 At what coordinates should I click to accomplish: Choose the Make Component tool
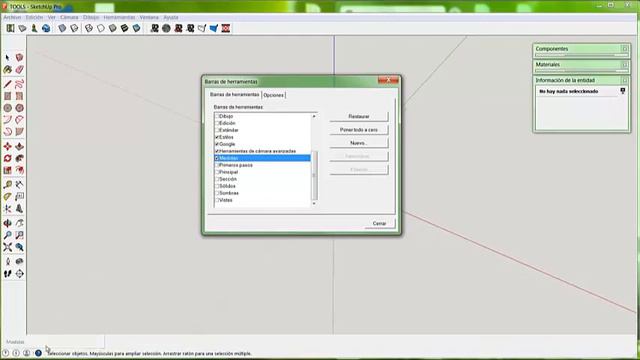click(19, 58)
